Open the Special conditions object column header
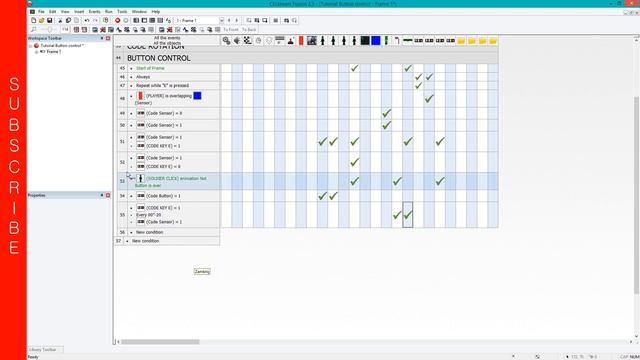This screenshot has height=360, width=640. pyautogui.click(x=227, y=40)
